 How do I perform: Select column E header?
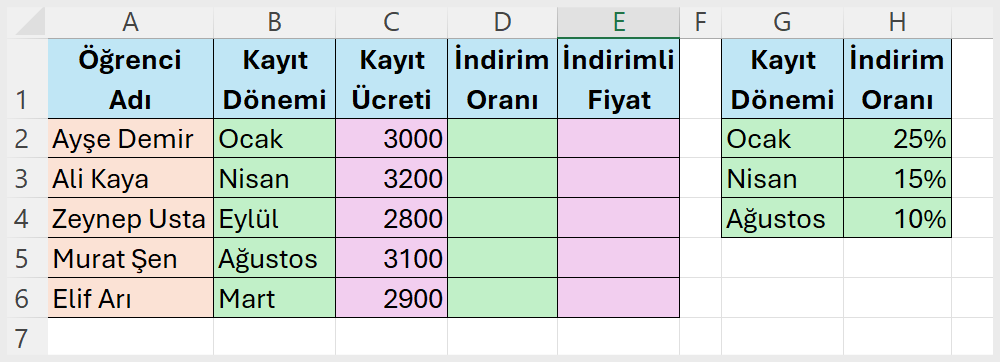[x=618, y=22]
